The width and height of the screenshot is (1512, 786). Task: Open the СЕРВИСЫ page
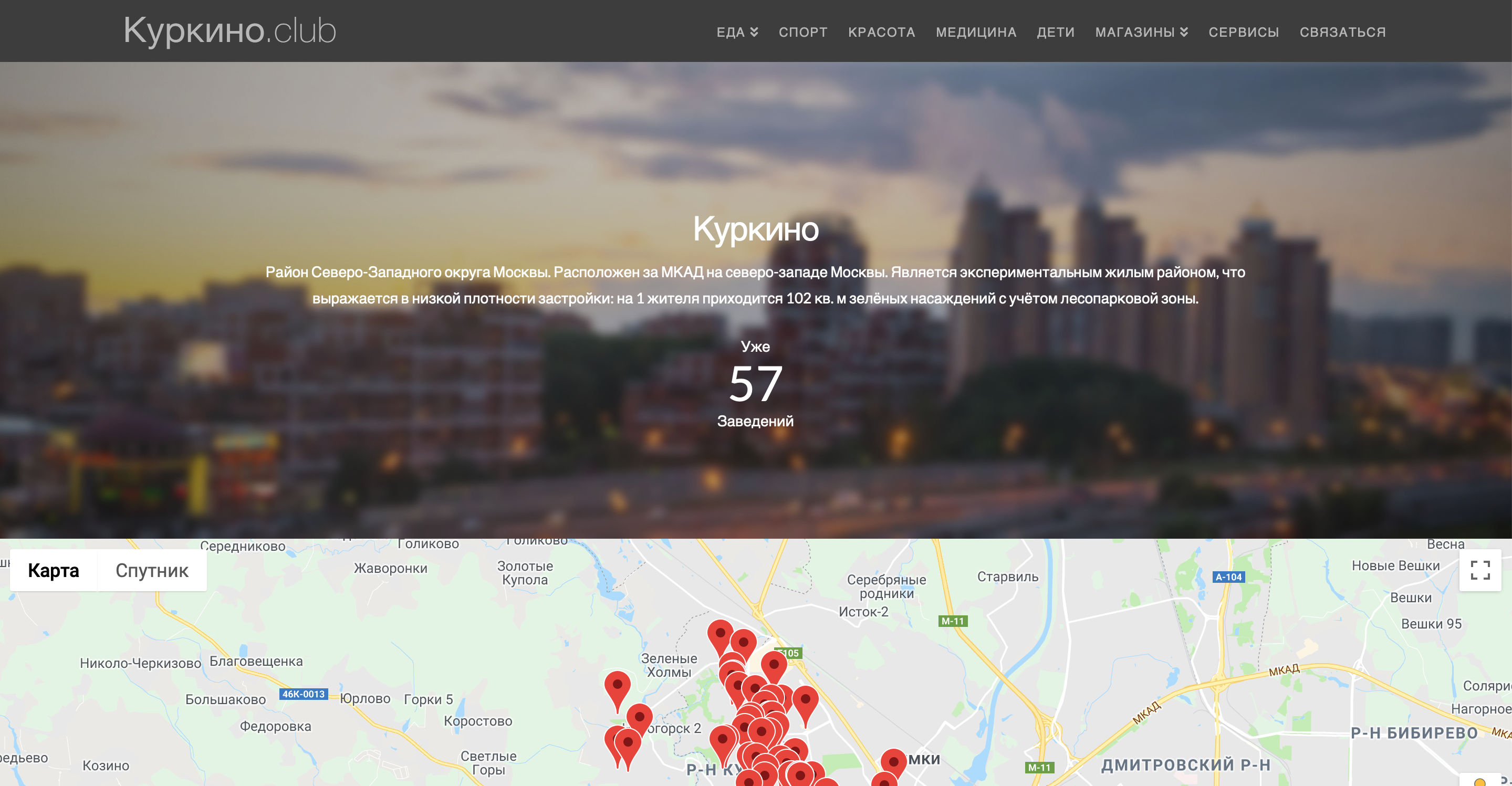pos(1243,32)
